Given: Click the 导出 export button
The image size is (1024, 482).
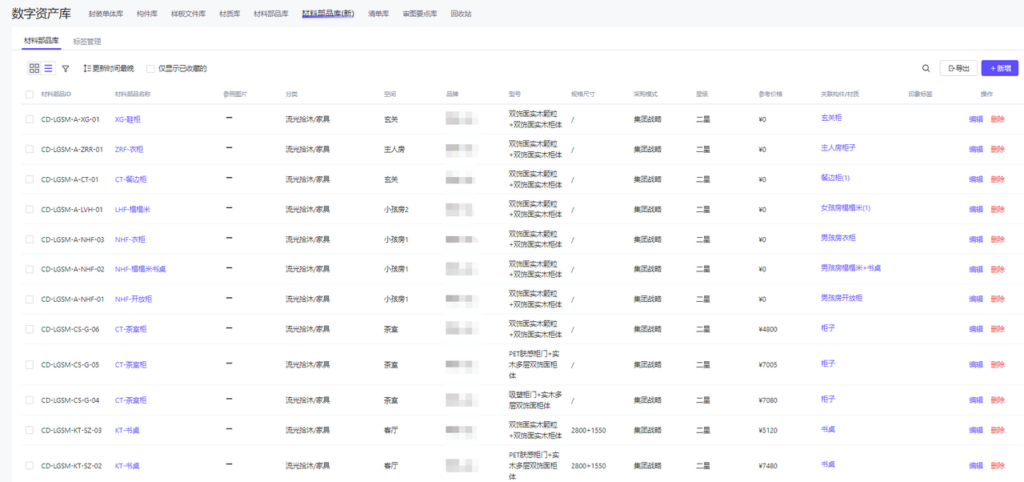Looking at the screenshot, I should (958, 68).
